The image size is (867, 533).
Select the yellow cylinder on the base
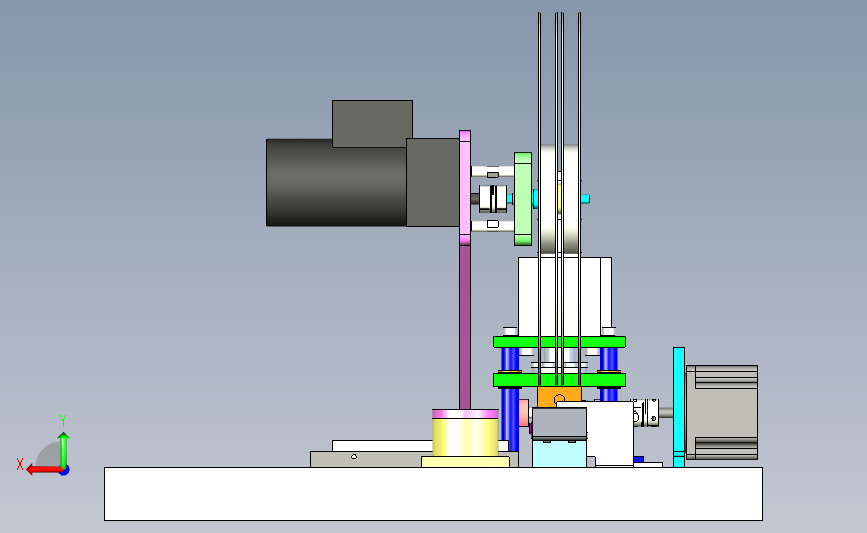[465, 437]
